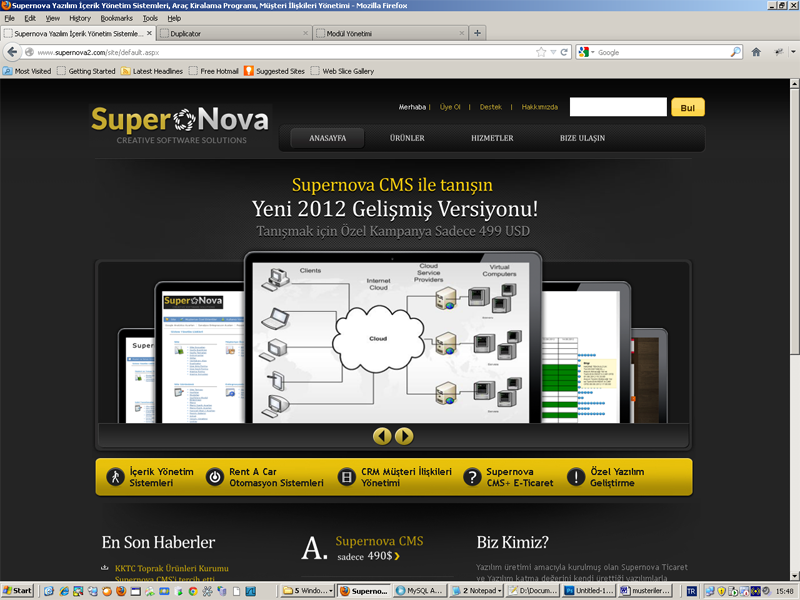800x600 pixels.
Task: Switch to the MySQL taskbar window
Action: (419, 591)
